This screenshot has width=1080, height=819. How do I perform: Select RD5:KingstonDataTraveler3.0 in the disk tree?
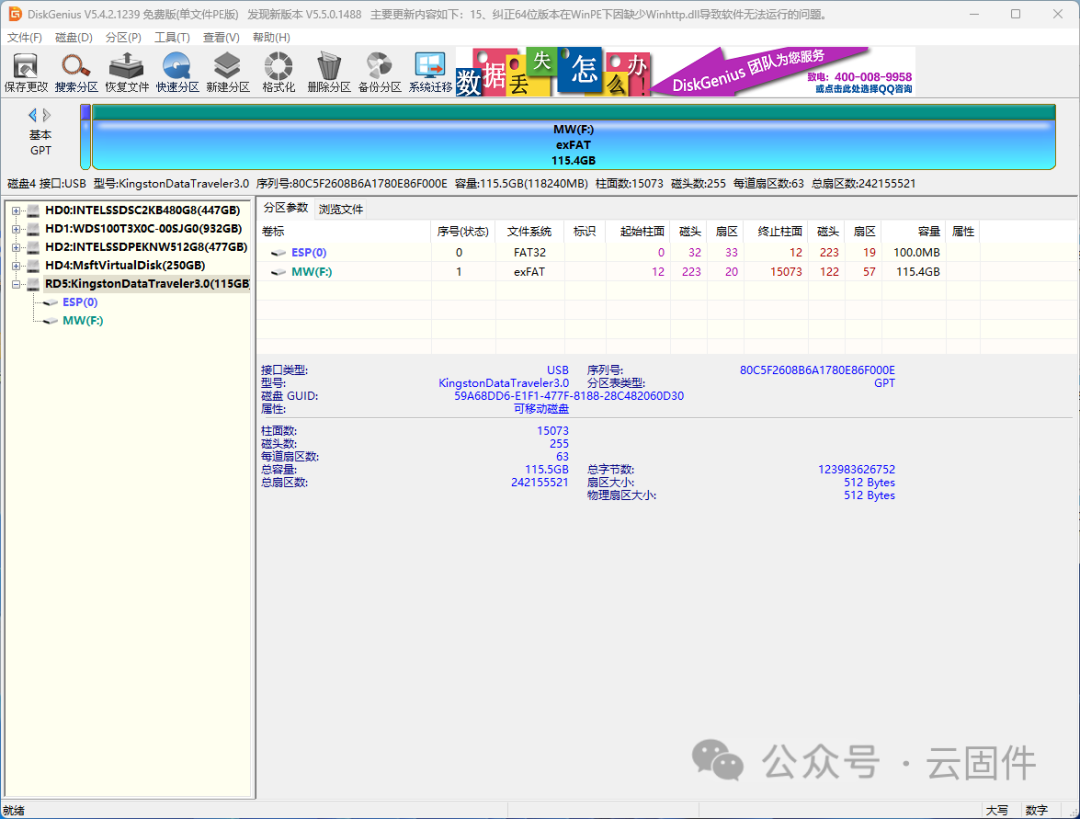click(x=147, y=284)
